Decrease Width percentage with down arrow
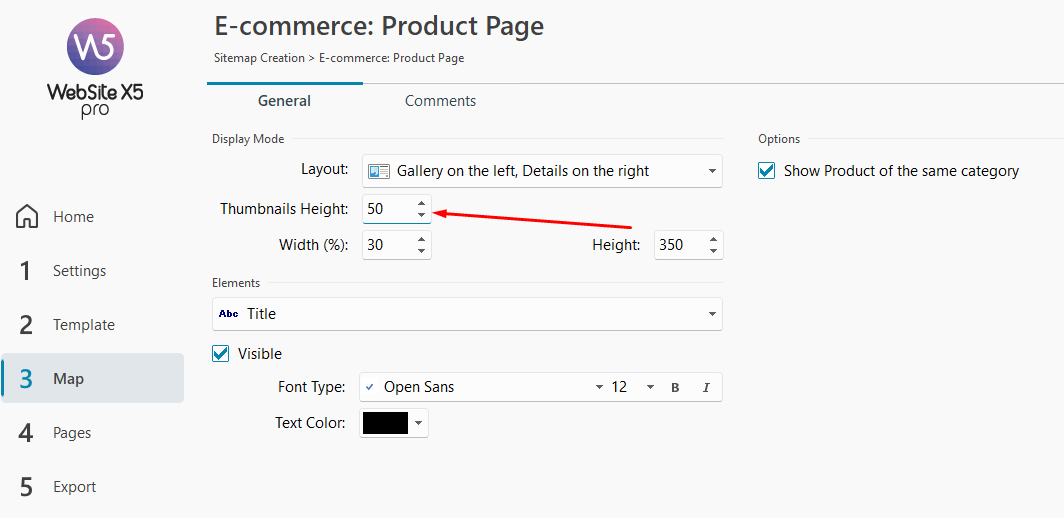The height and width of the screenshot is (518, 1064). pyautogui.click(x=421, y=251)
